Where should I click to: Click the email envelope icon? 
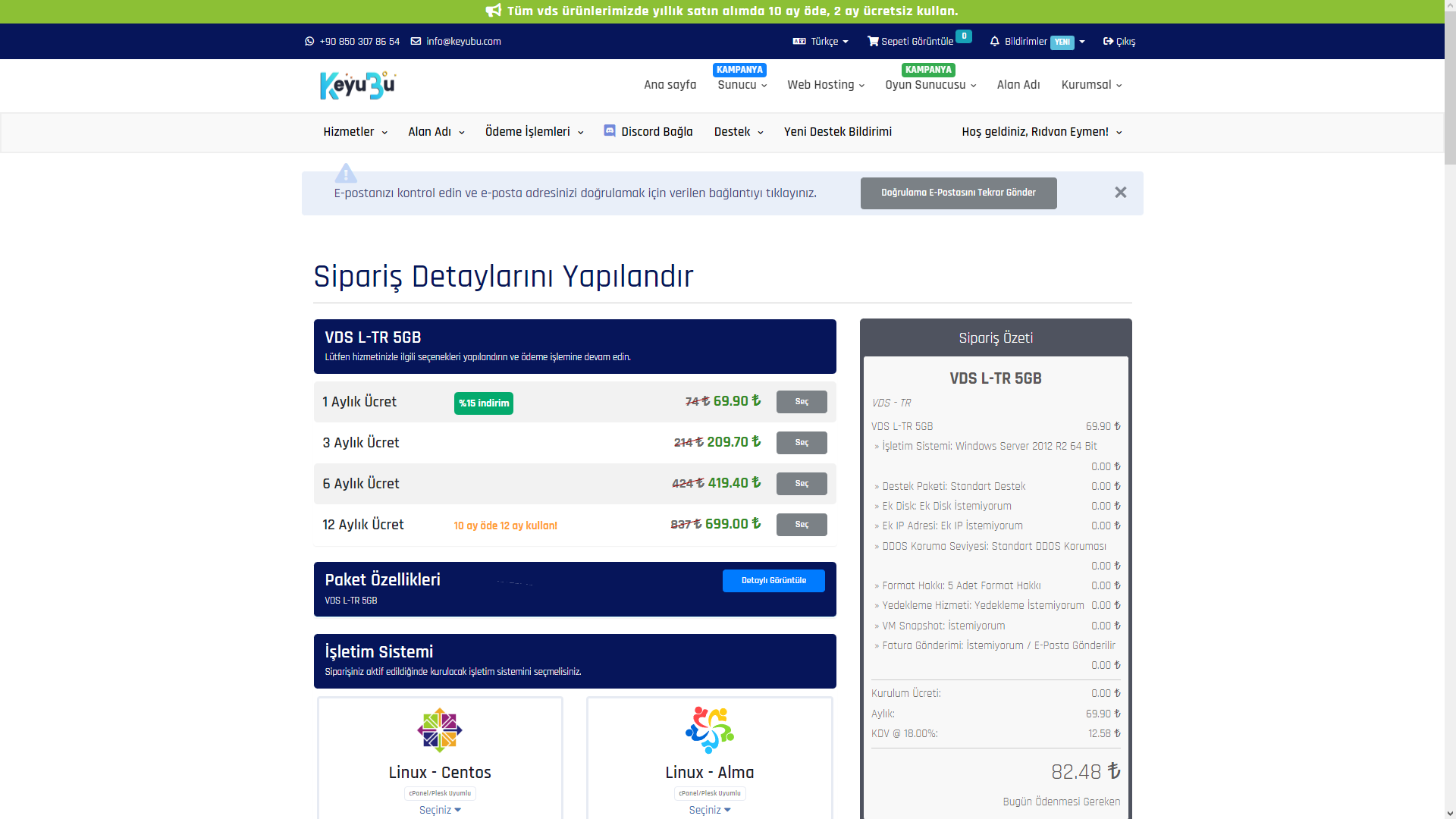416,42
